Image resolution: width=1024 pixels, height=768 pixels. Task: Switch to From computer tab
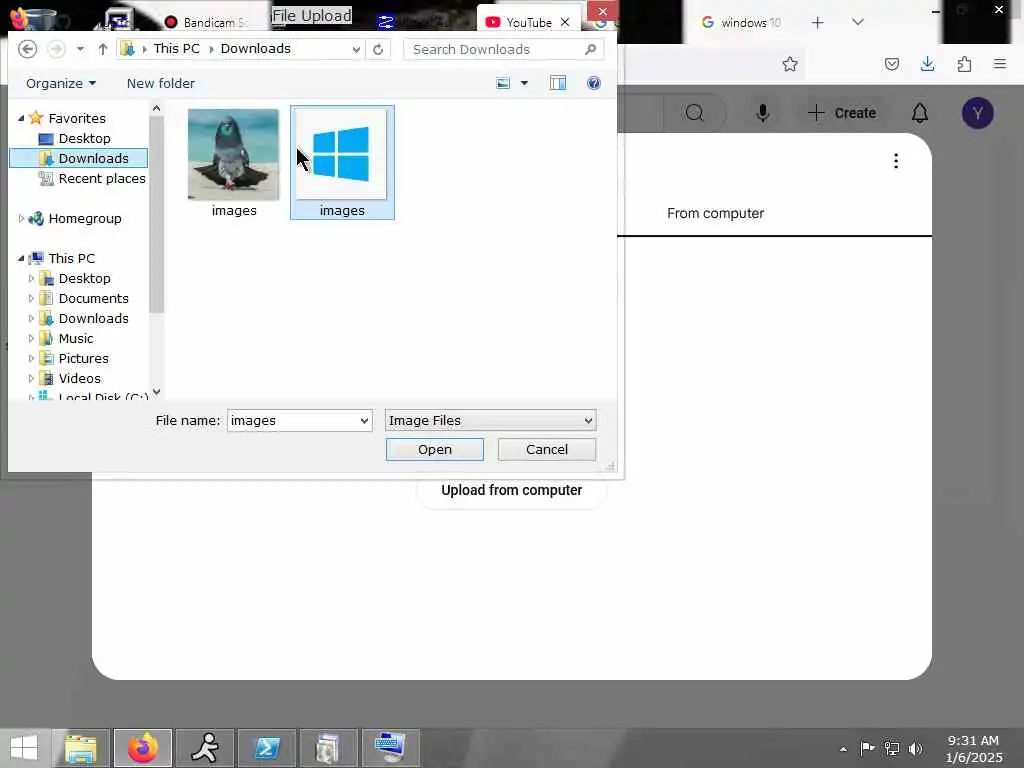[715, 214]
